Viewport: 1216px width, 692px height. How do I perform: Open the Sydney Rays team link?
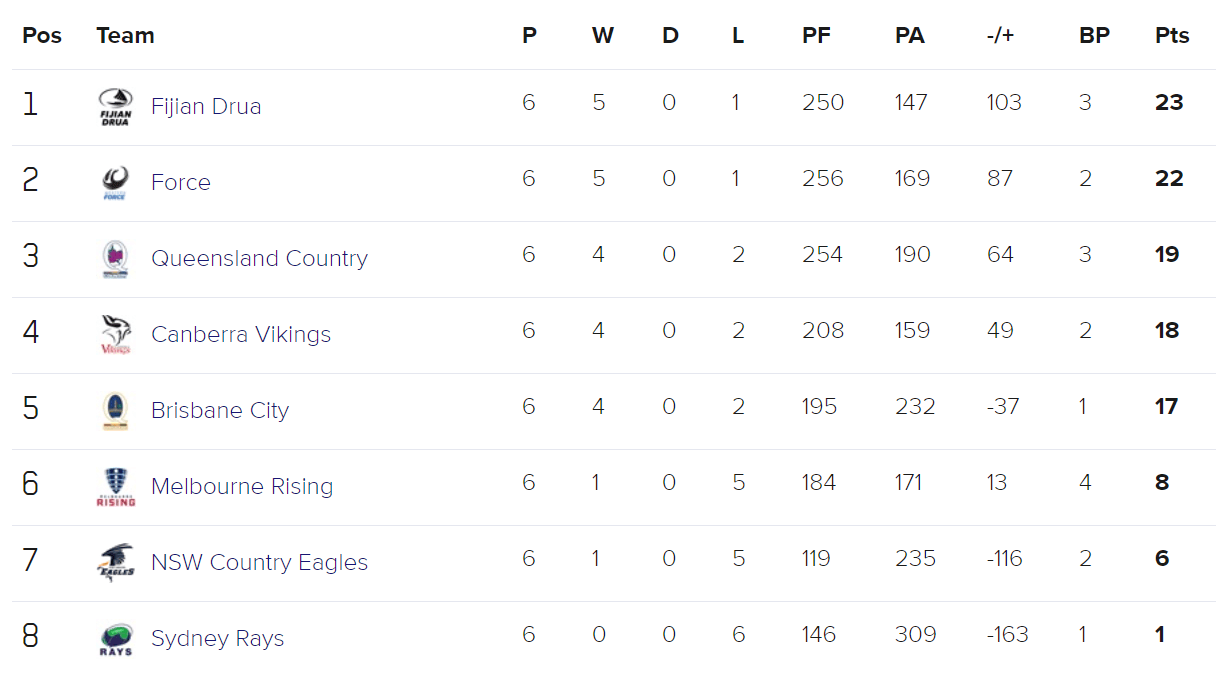coord(218,639)
